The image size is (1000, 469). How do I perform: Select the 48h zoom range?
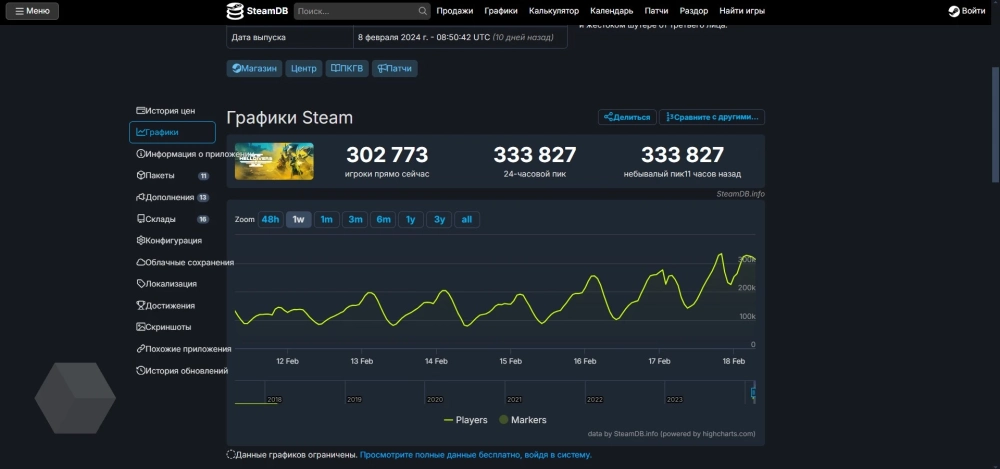tap(270, 219)
